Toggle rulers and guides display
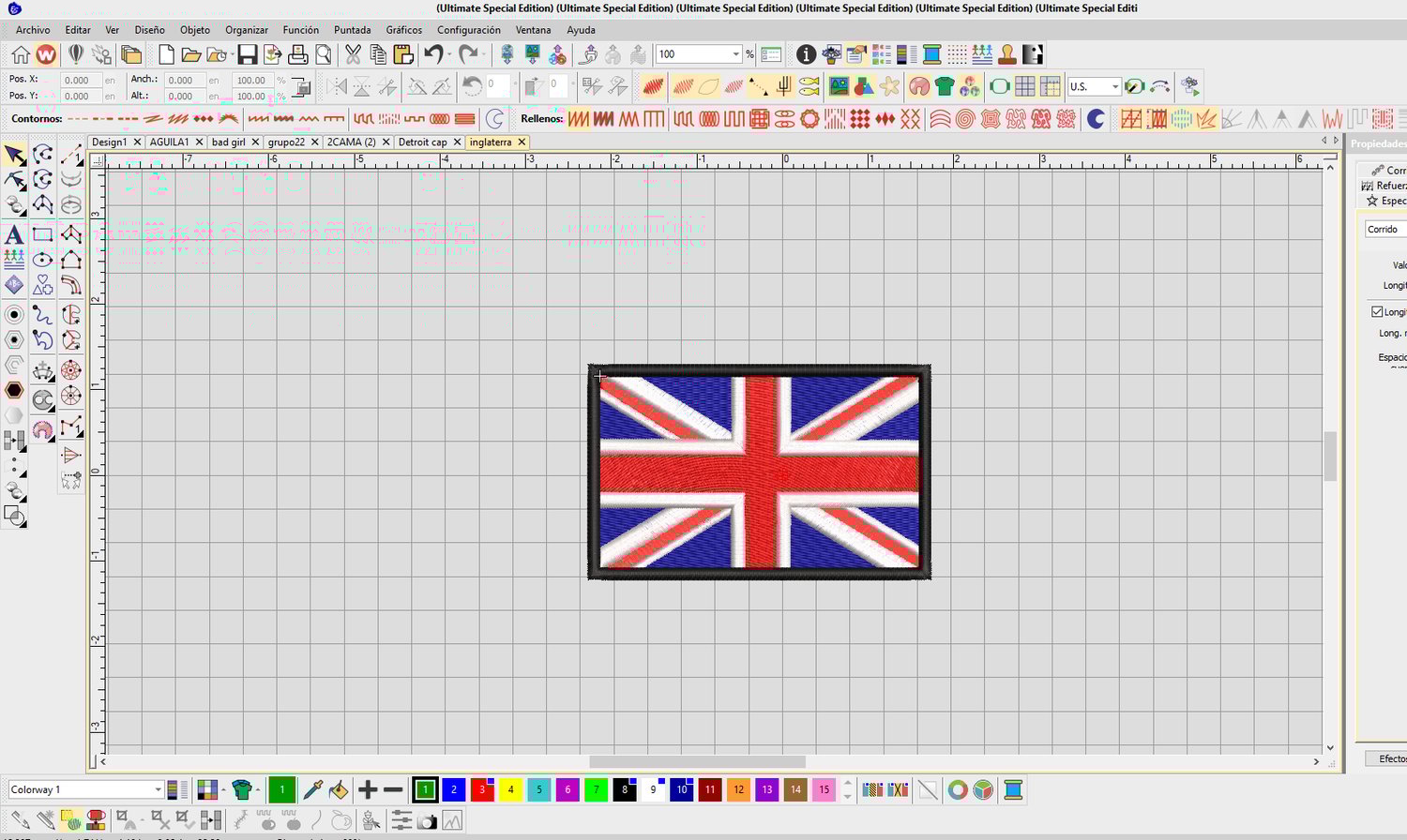Screen dimensions: 1407x840 point(1050,87)
